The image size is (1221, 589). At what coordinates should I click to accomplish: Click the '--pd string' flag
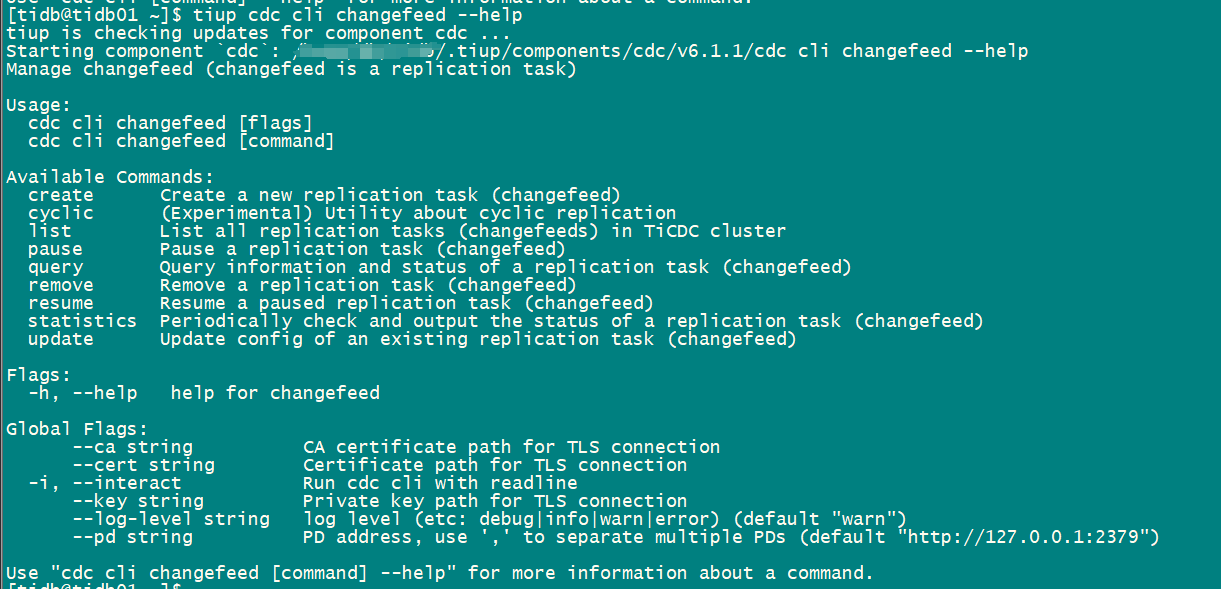tap(132, 537)
